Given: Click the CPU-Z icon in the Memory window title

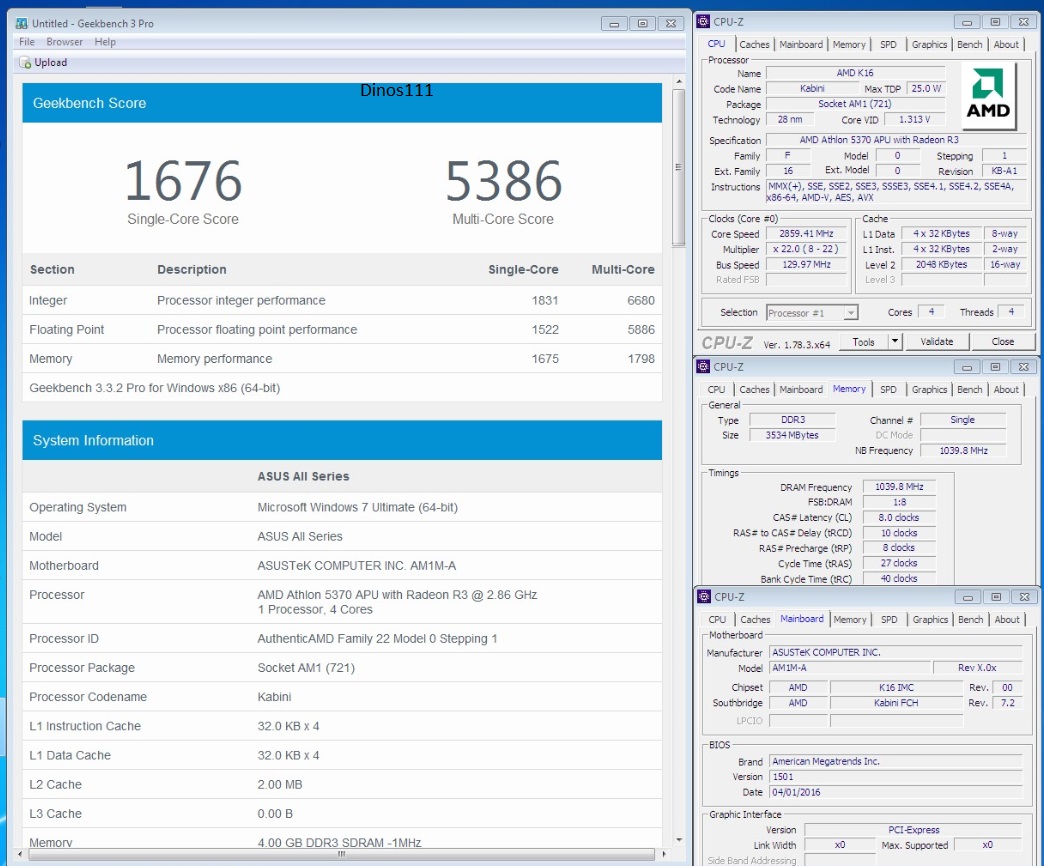Looking at the screenshot, I should point(703,366).
